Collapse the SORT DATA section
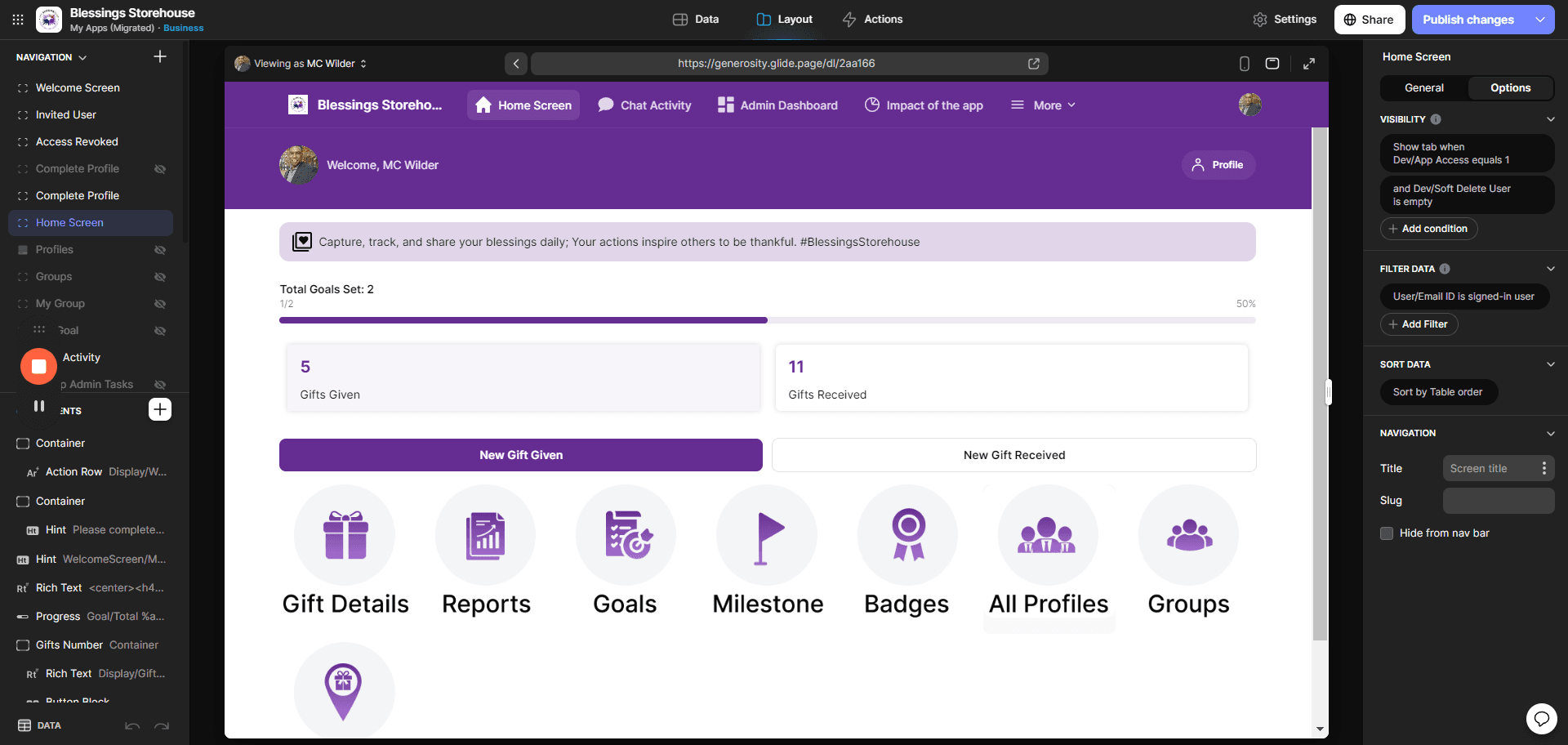 [1551, 364]
